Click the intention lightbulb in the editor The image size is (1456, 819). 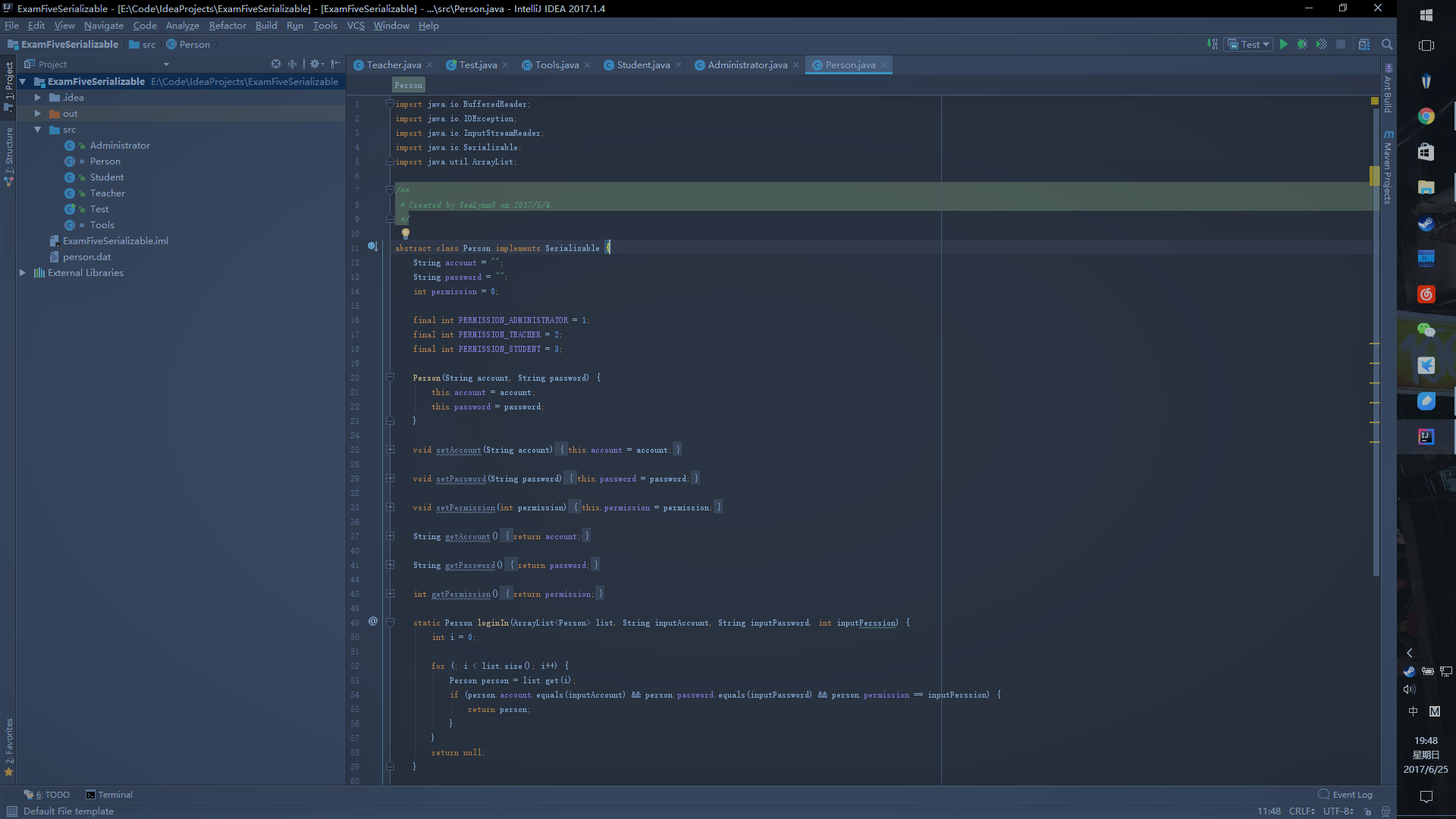[x=406, y=234]
